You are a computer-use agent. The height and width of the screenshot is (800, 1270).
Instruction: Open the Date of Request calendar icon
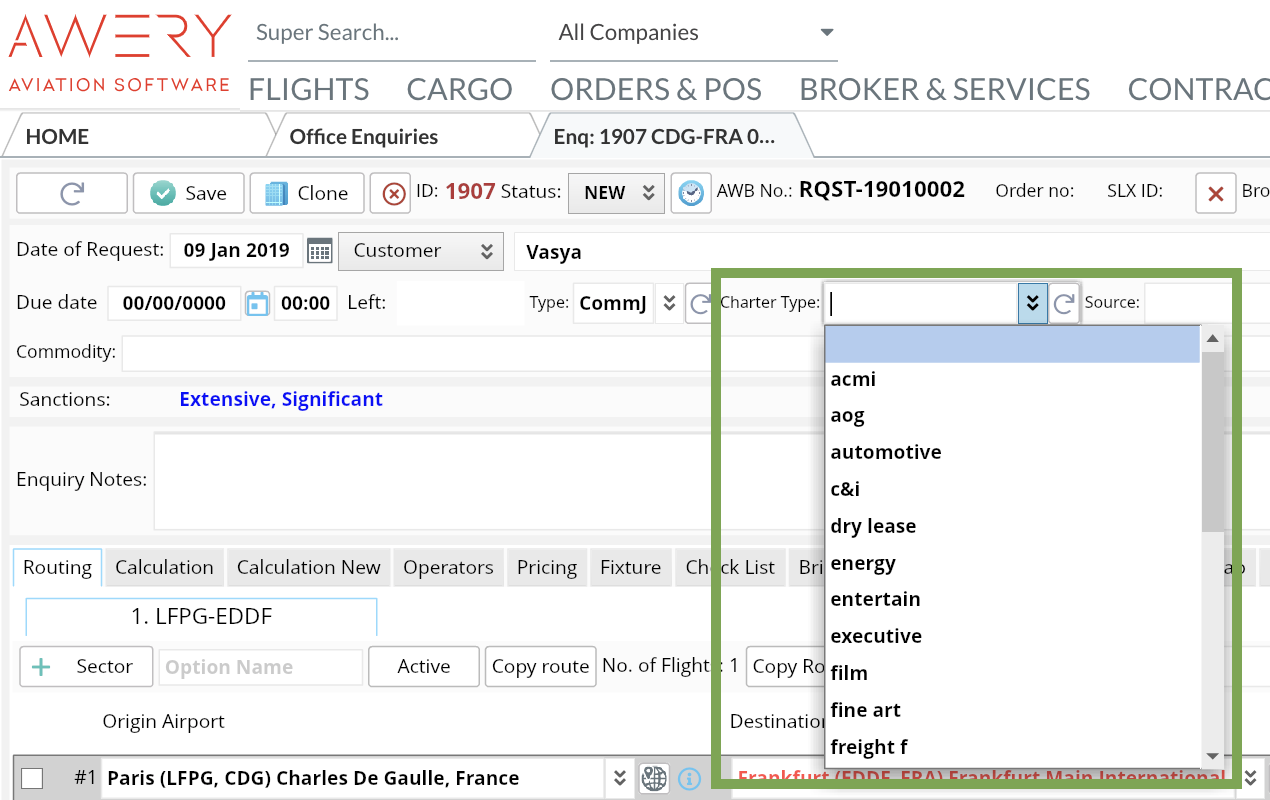[319, 251]
